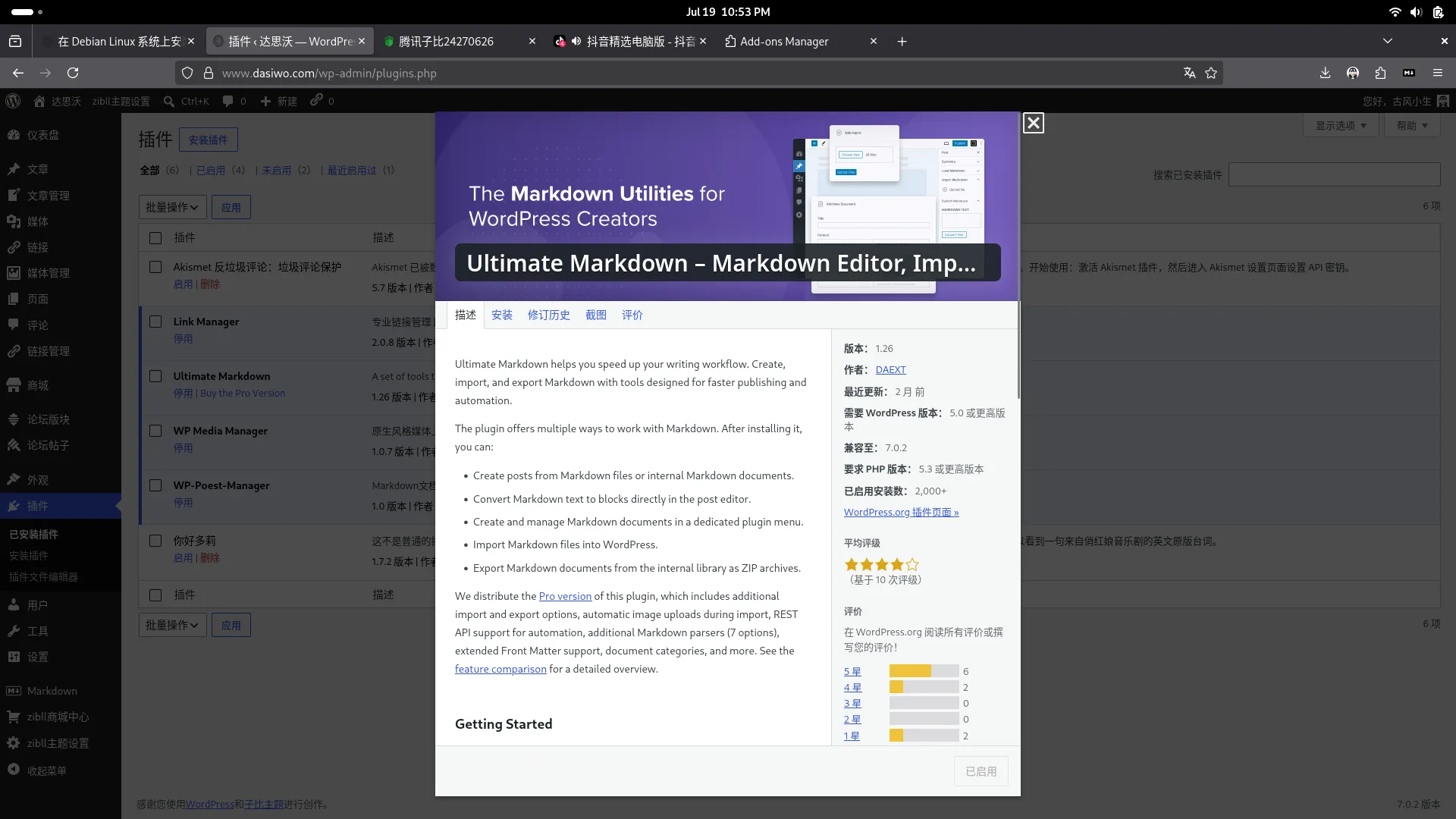Screen dimensions: 1456x819
Task: Open the translate page icon in address bar
Action: (x=1189, y=73)
